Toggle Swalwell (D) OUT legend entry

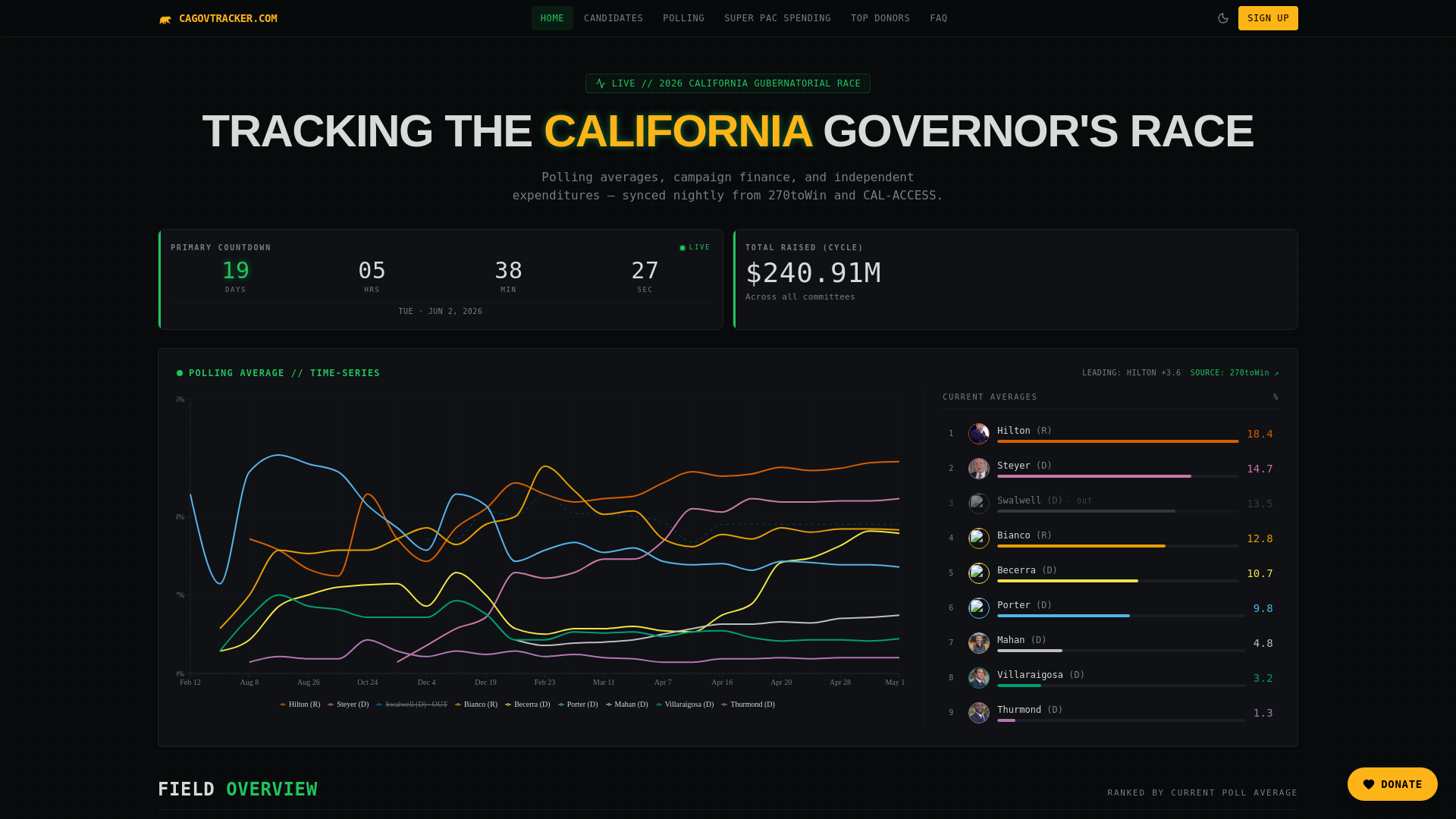412,704
